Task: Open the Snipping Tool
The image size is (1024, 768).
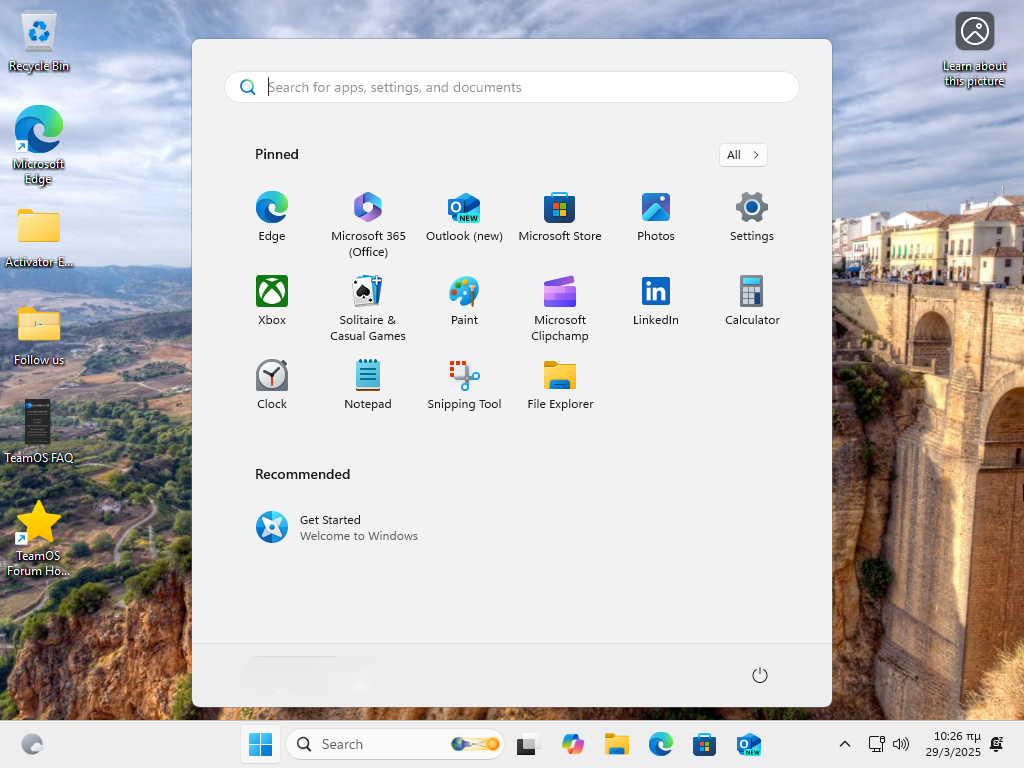Action: 464,385
